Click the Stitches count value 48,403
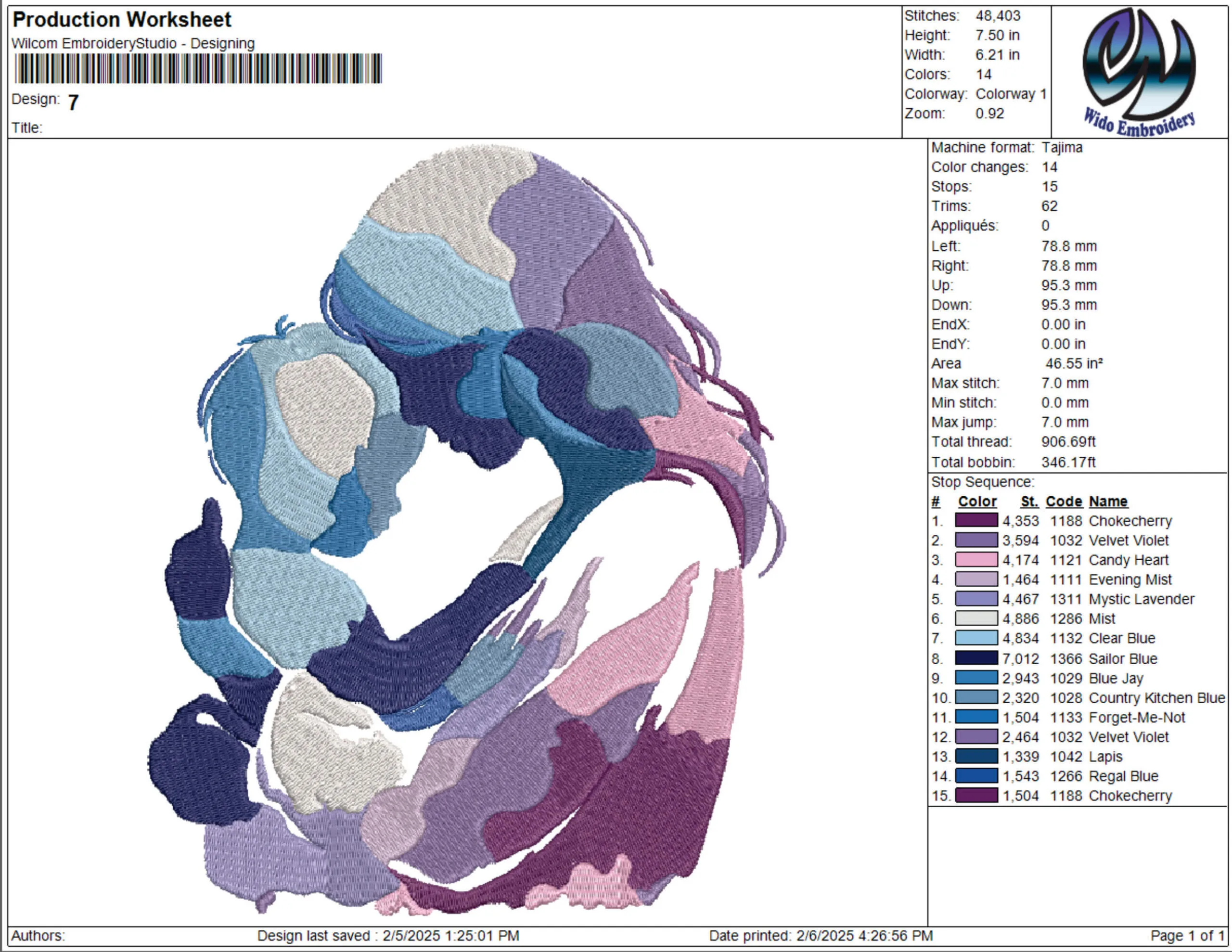The width and height of the screenshot is (1232, 952). (x=998, y=16)
